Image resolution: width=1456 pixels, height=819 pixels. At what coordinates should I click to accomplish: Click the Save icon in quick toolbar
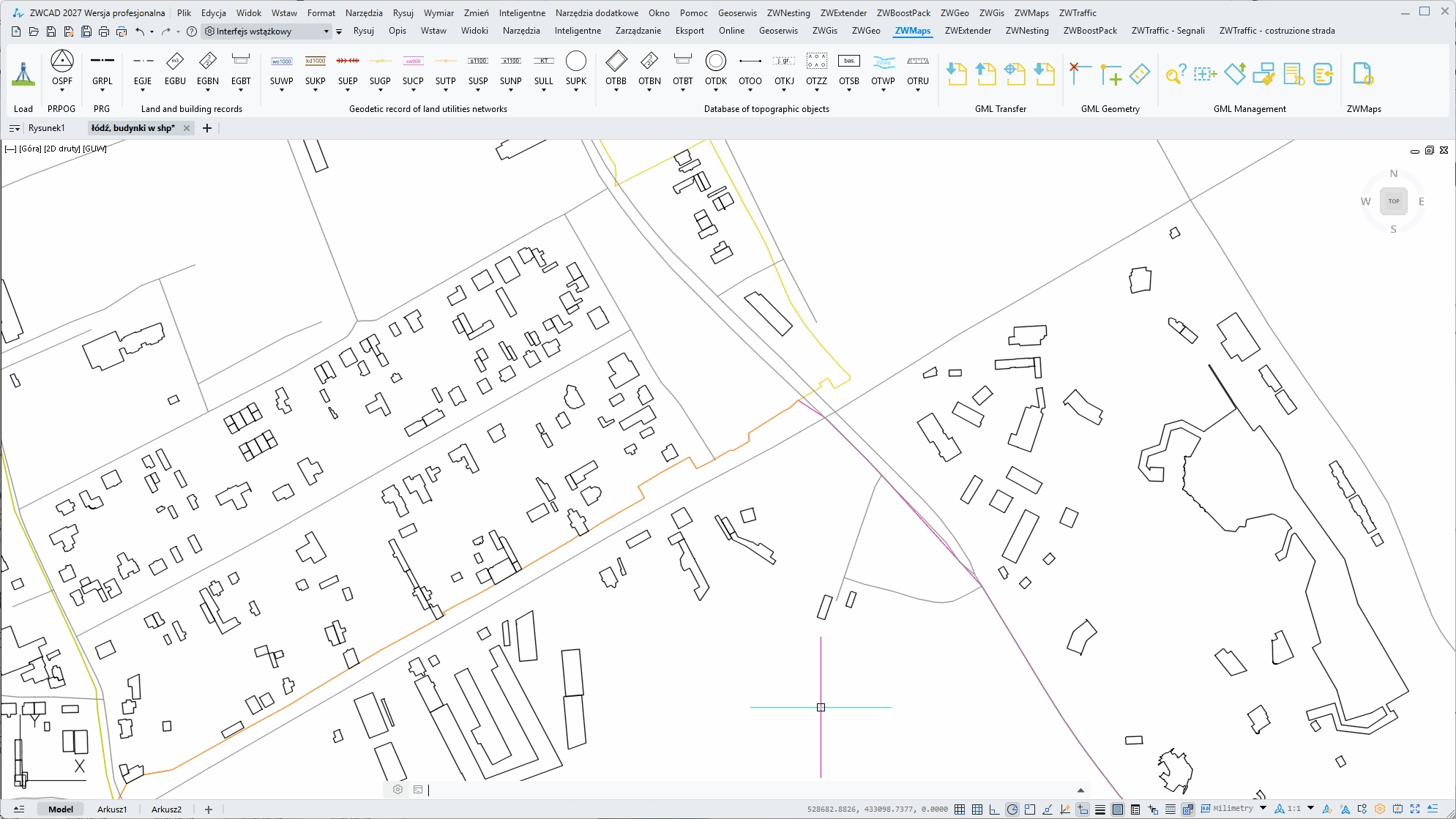(51, 31)
